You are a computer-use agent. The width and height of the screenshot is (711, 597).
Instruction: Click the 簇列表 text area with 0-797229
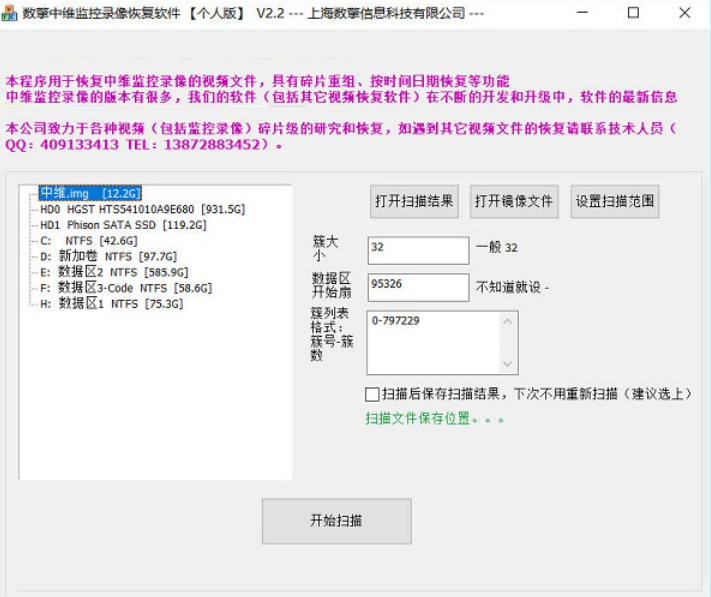[x=433, y=343]
